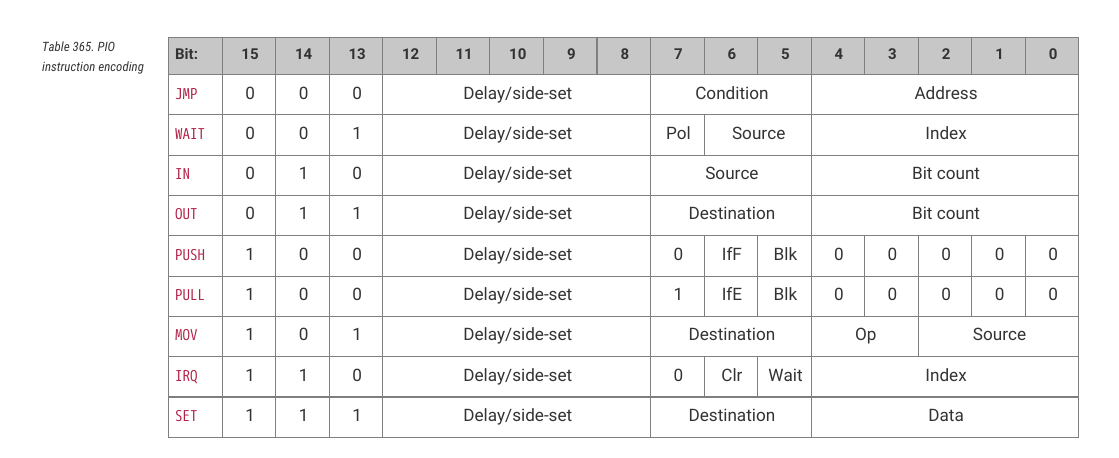The height and width of the screenshot is (458, 1119).
Task: Select the PULL instruction label
Action: pyautogui.click(x=190, y=295)
